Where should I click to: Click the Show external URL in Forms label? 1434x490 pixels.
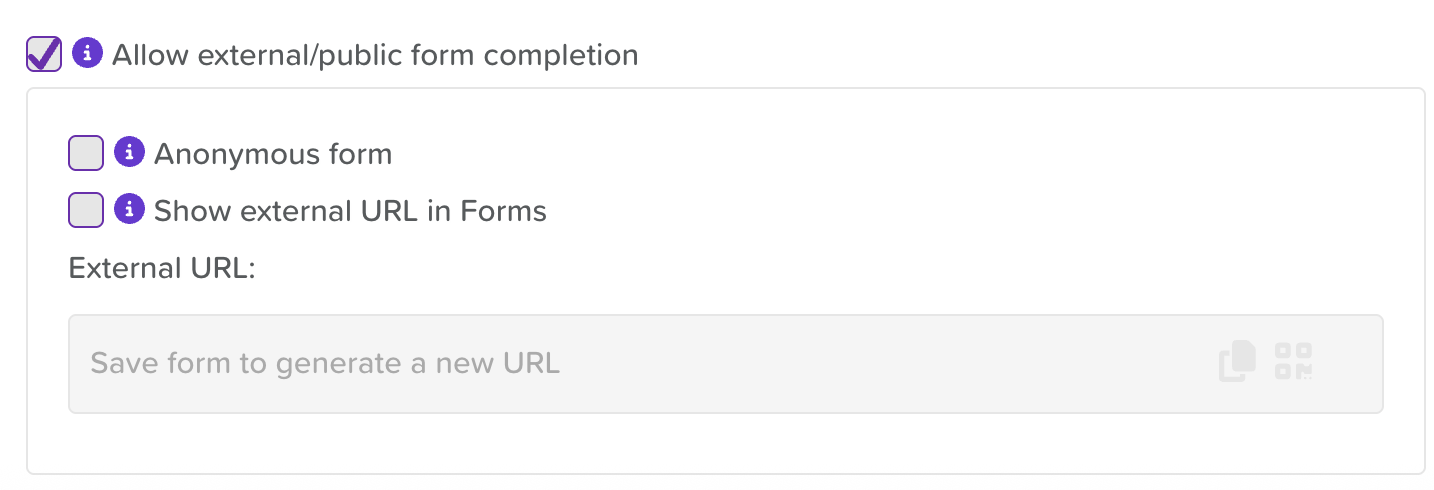pos(350,211)
